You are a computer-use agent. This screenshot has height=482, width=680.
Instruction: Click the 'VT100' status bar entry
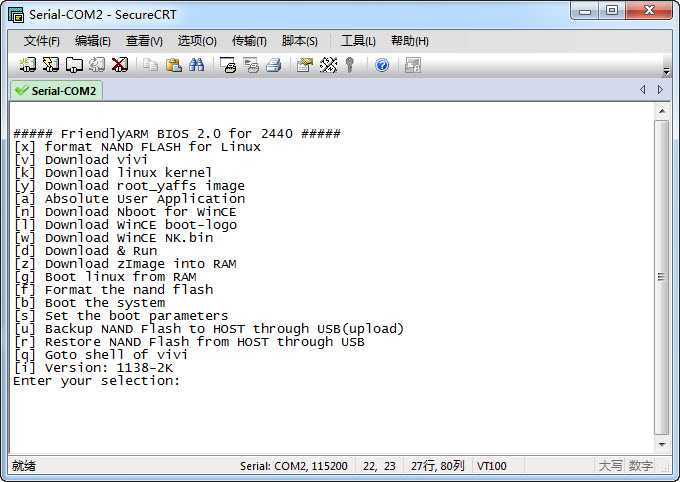point(491,466)
